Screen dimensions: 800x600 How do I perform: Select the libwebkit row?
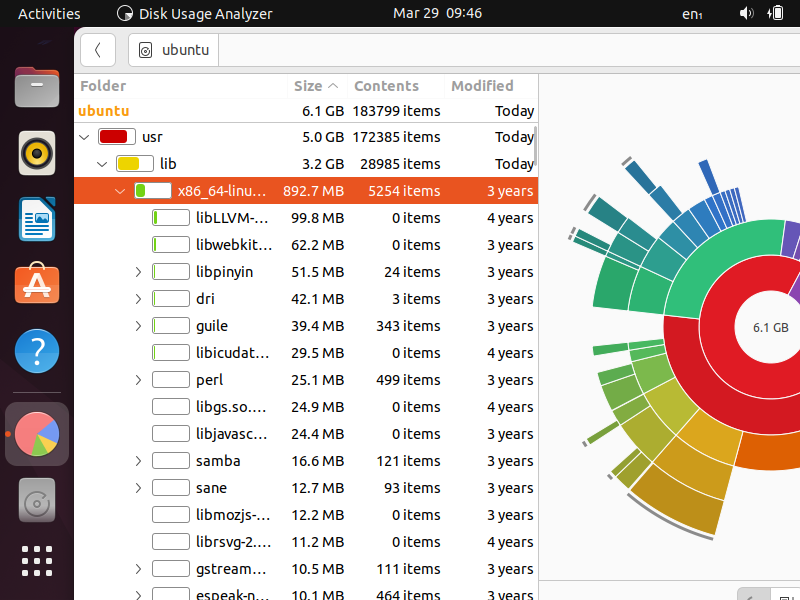(x=306, y=245)
